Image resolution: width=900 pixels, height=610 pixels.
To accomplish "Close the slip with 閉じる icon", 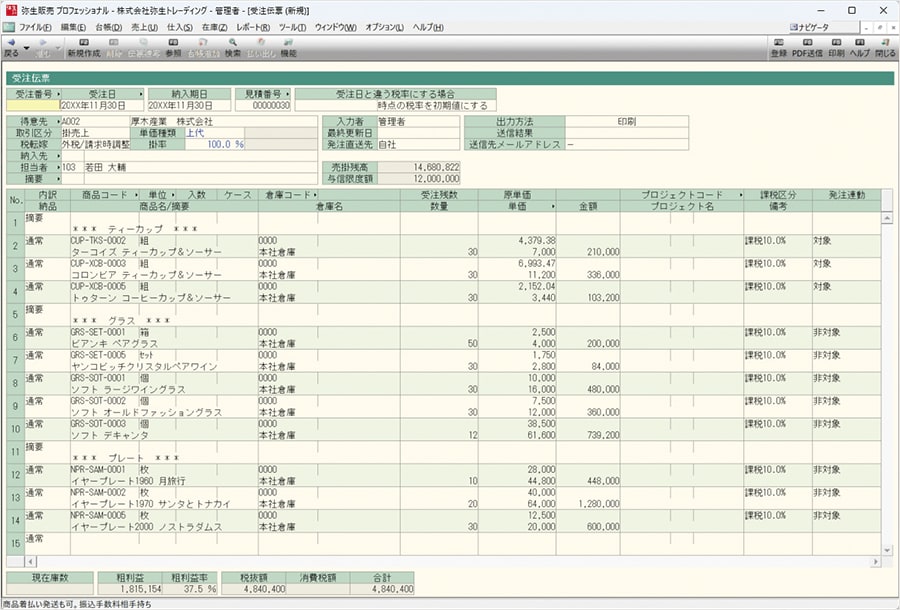I will 885,46.
